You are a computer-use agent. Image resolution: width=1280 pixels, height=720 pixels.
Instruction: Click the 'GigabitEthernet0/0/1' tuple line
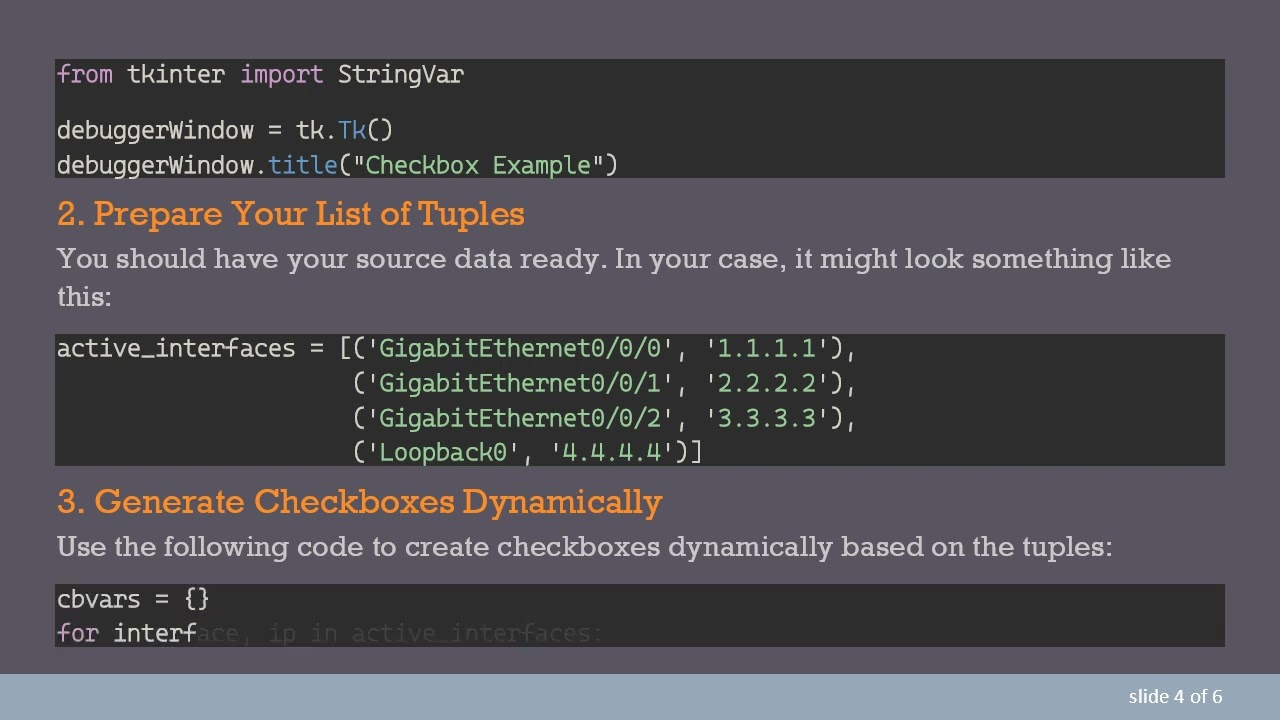[604, 383]
